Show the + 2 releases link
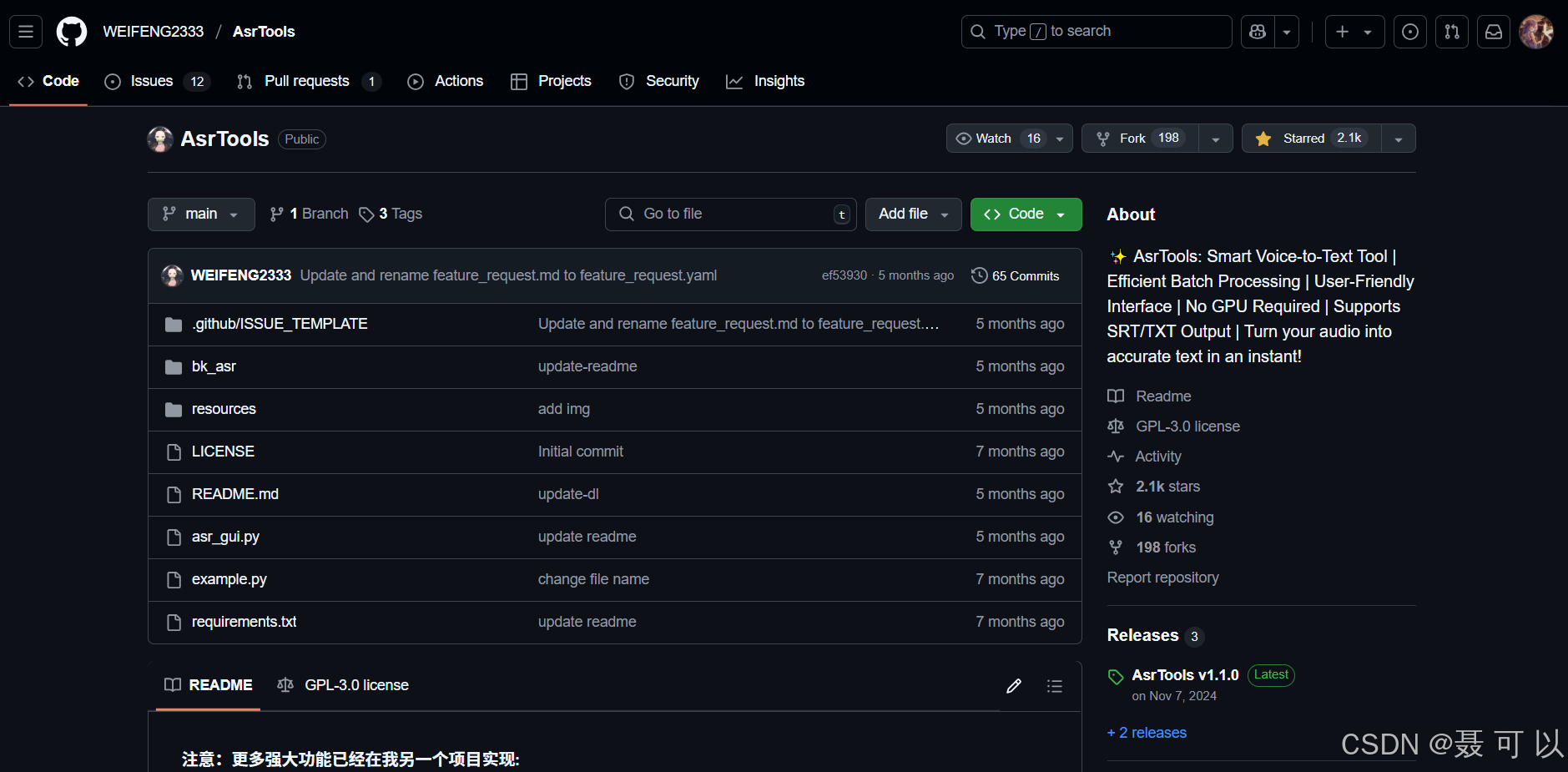 pos(1147,733)
